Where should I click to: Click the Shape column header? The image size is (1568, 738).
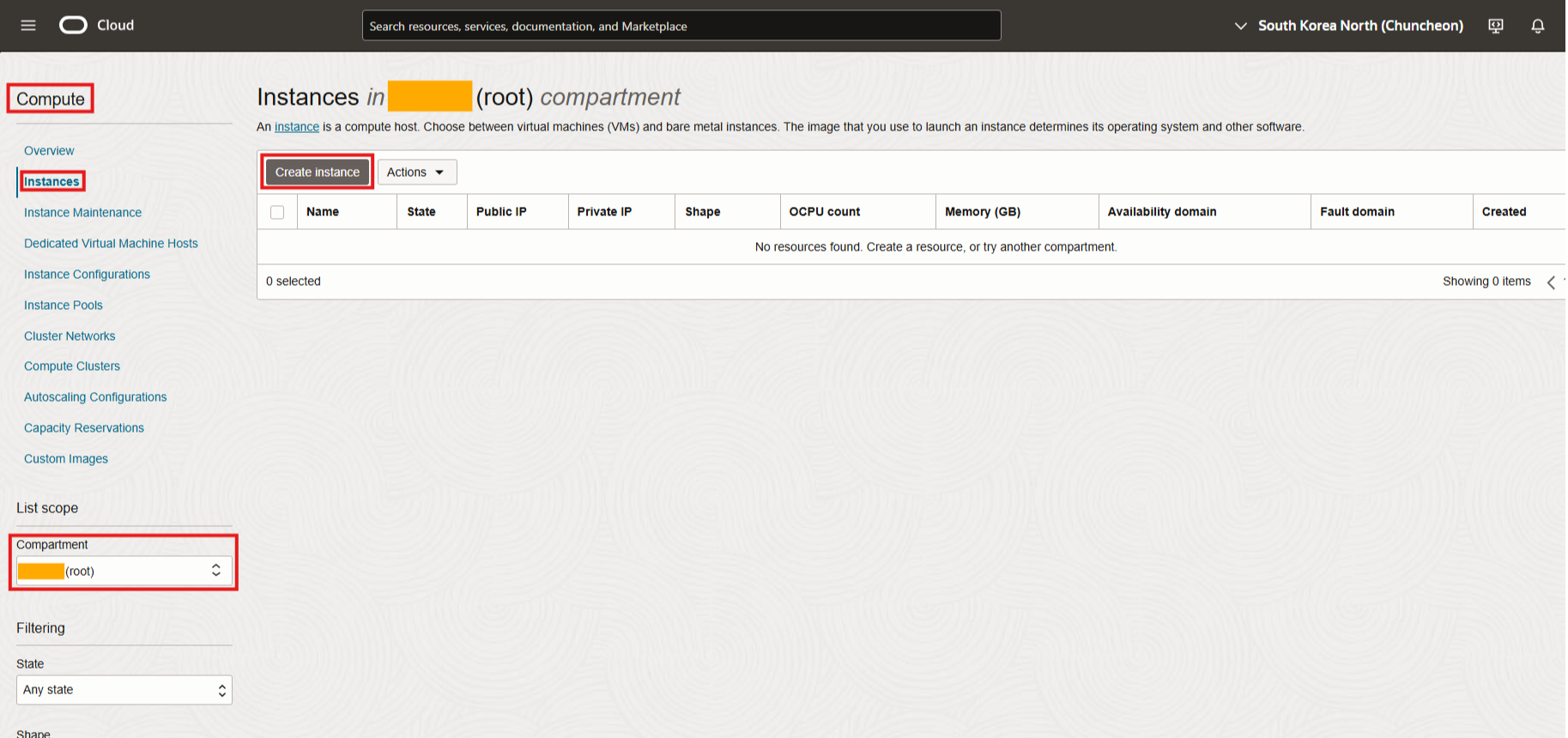pos(703,212)
